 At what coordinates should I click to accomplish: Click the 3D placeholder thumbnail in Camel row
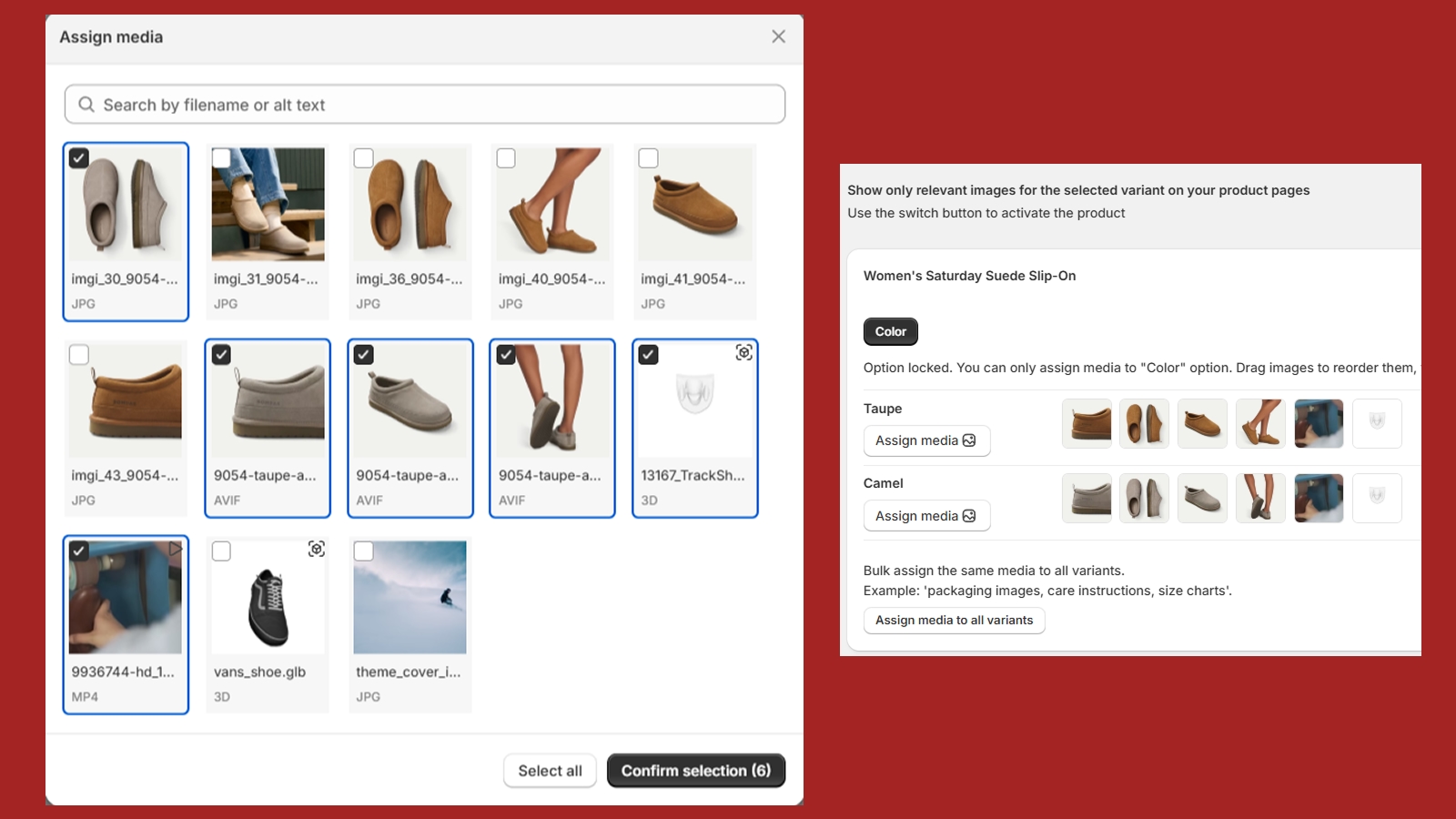click(x=1376, y=498)
